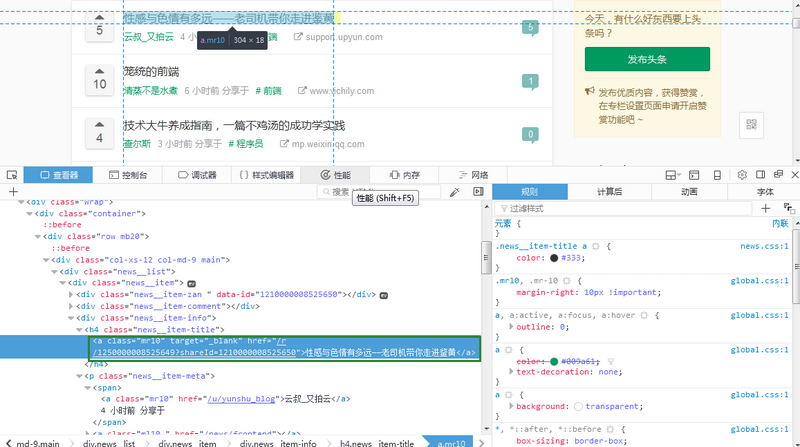Screen dimensions: 800x447
Task: Click the event badge on news__item div
Action: click(191, 283)
